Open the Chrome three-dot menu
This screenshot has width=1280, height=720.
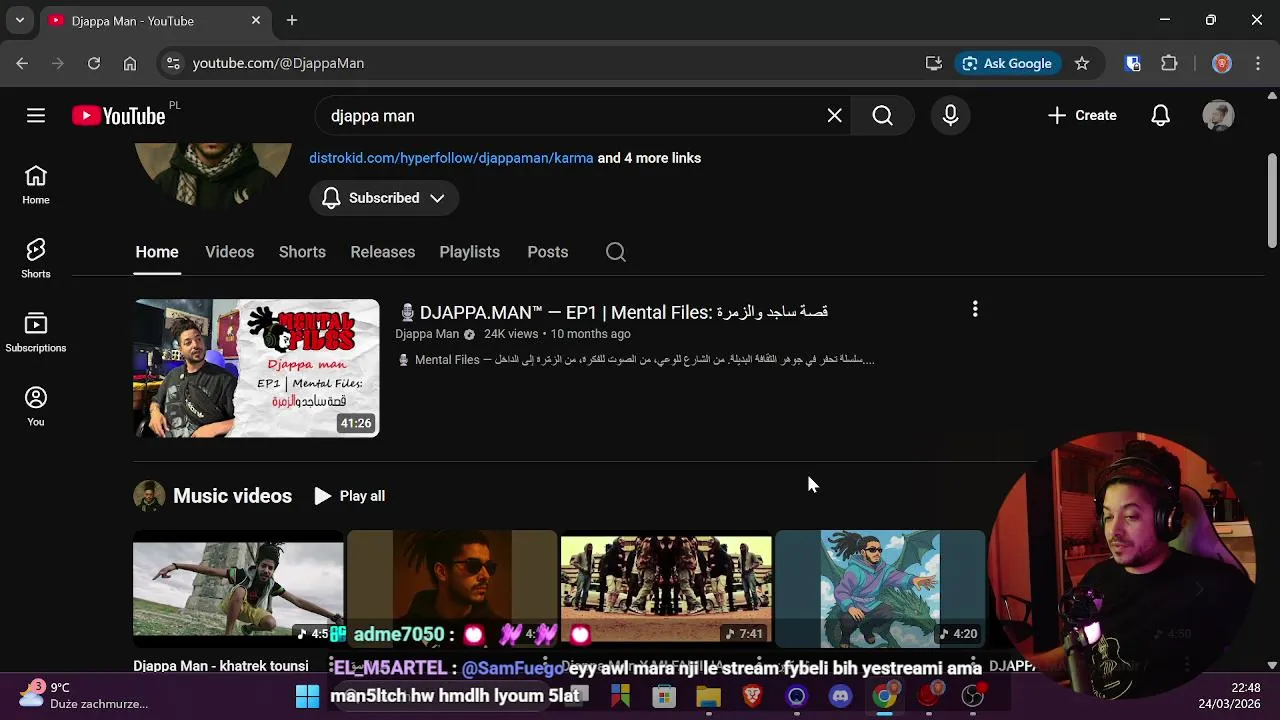[1258, 63]
